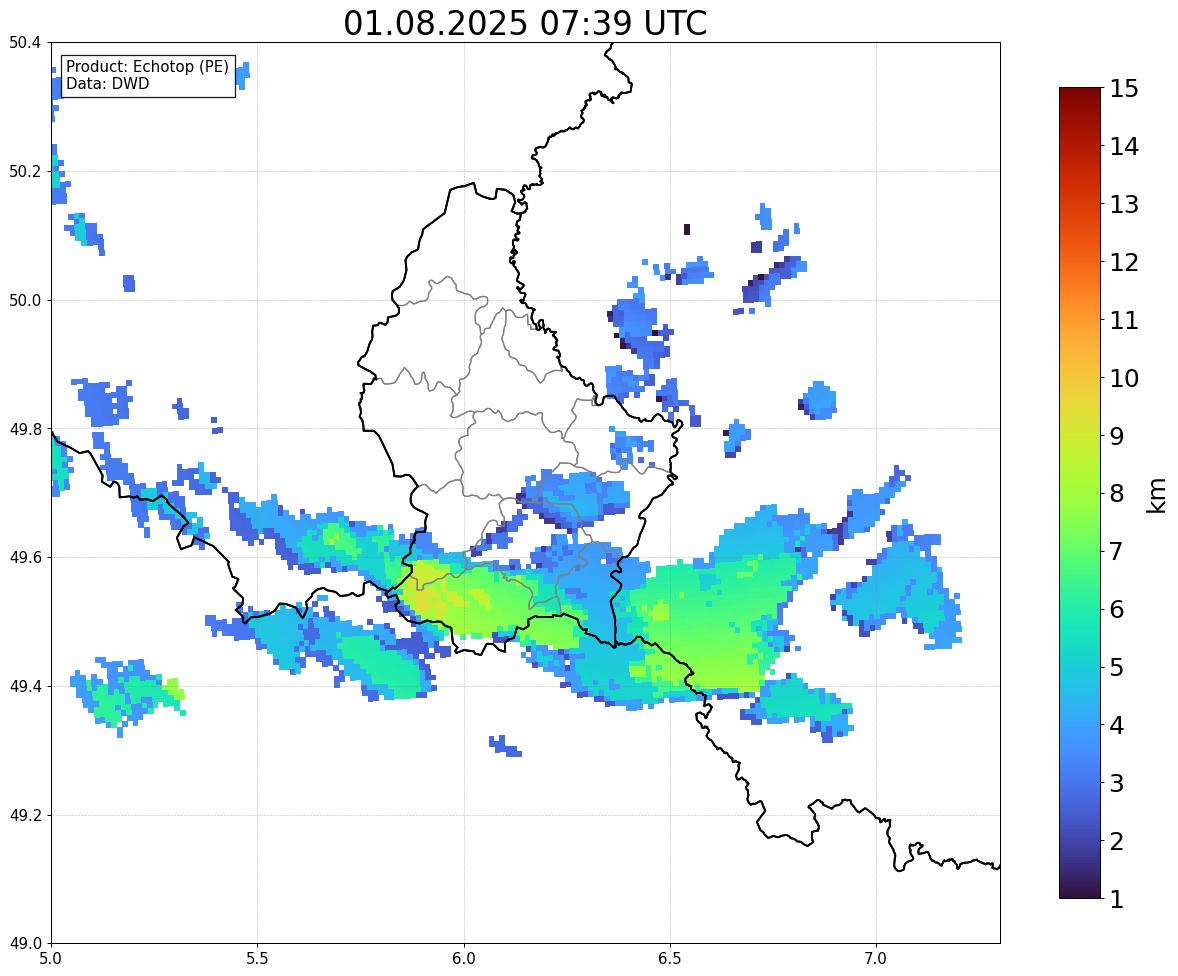This screenshot has width=1178, height=976.
Task: Click the colorbar tick label 2
Action: [1116, 841]
